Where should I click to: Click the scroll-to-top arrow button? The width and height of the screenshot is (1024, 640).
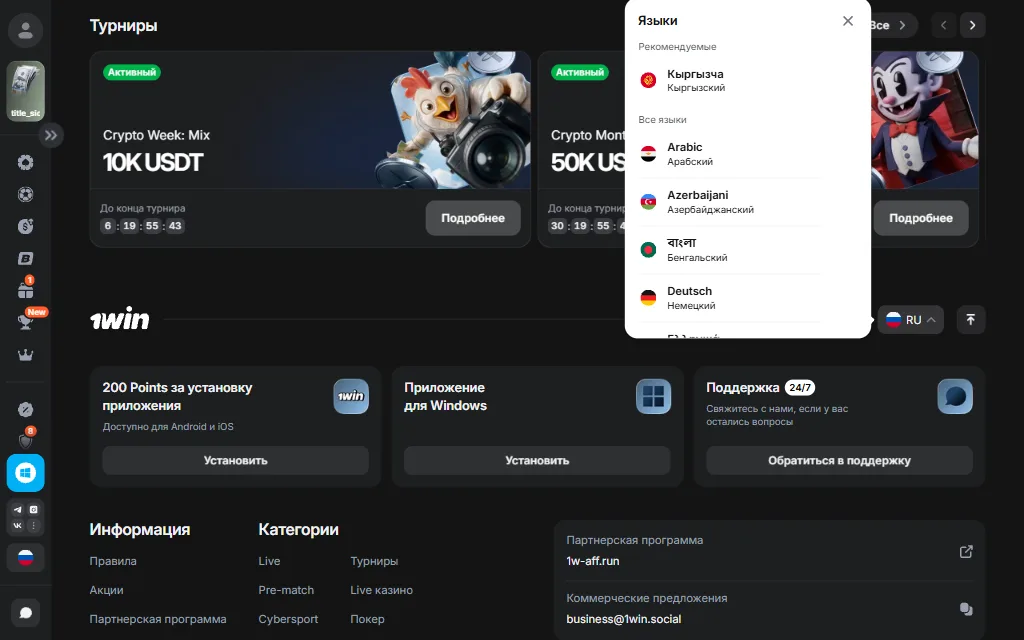coord(970,319)
